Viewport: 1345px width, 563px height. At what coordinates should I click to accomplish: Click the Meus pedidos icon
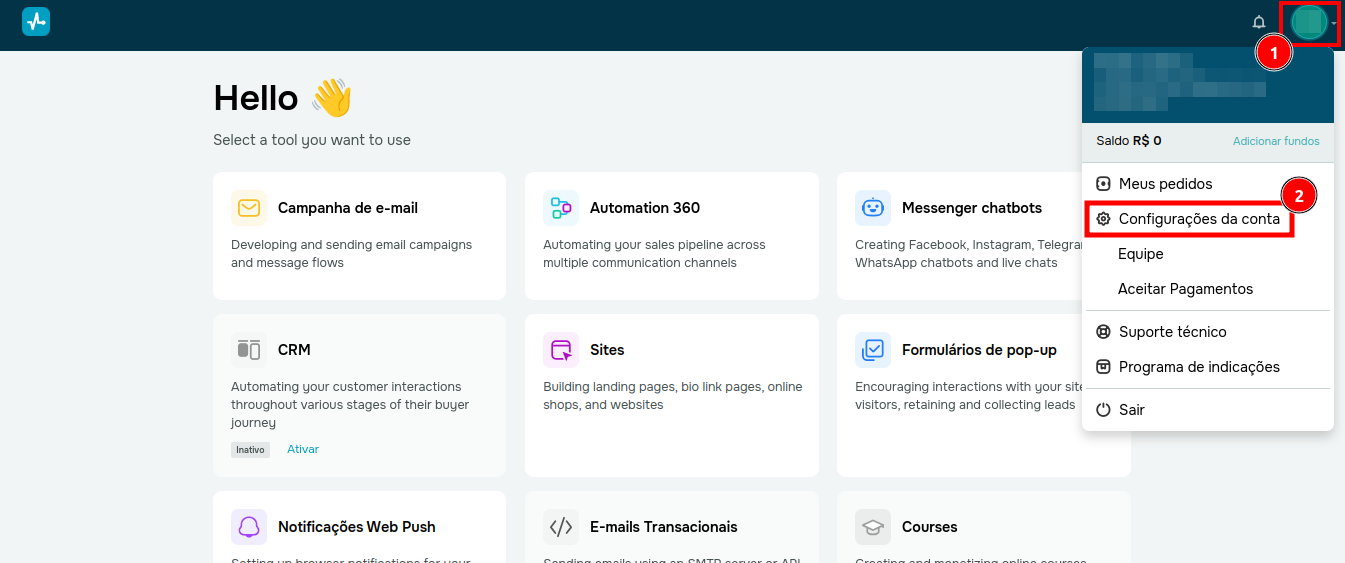coord(1103,184)
